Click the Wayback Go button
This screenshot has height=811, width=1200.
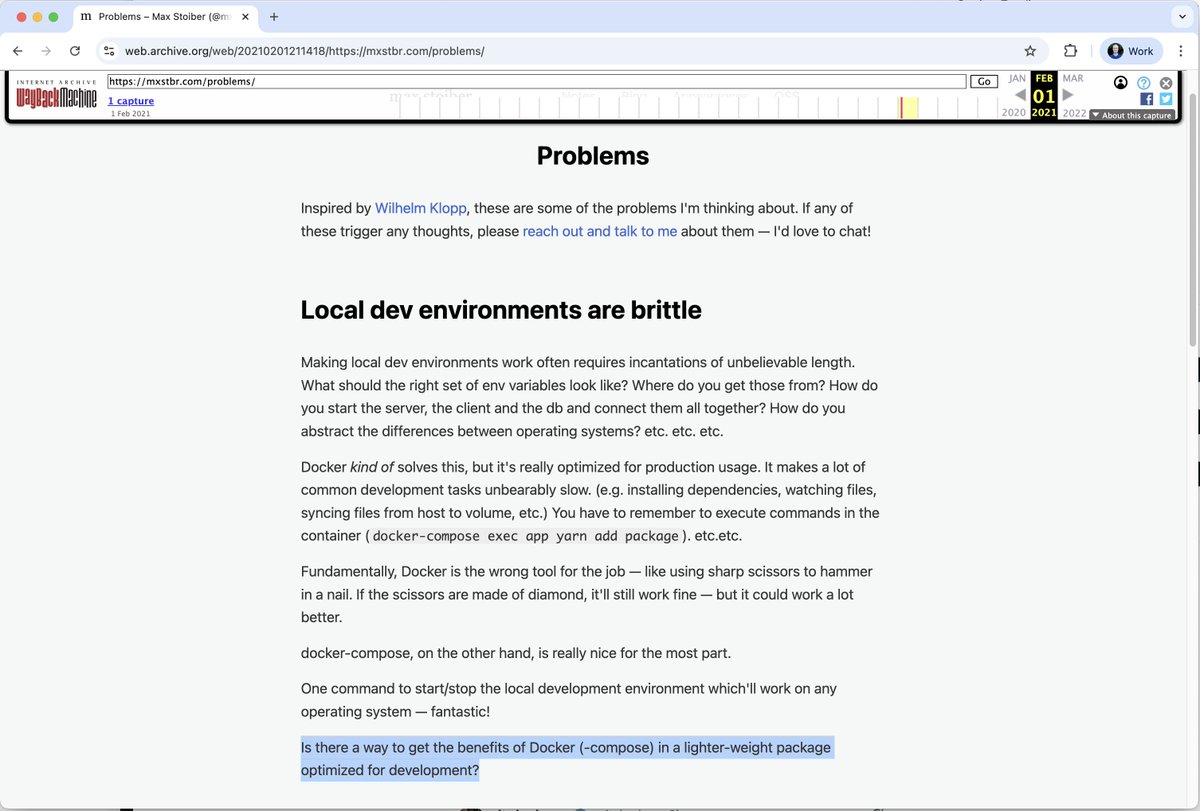click(x=984, y=81)
